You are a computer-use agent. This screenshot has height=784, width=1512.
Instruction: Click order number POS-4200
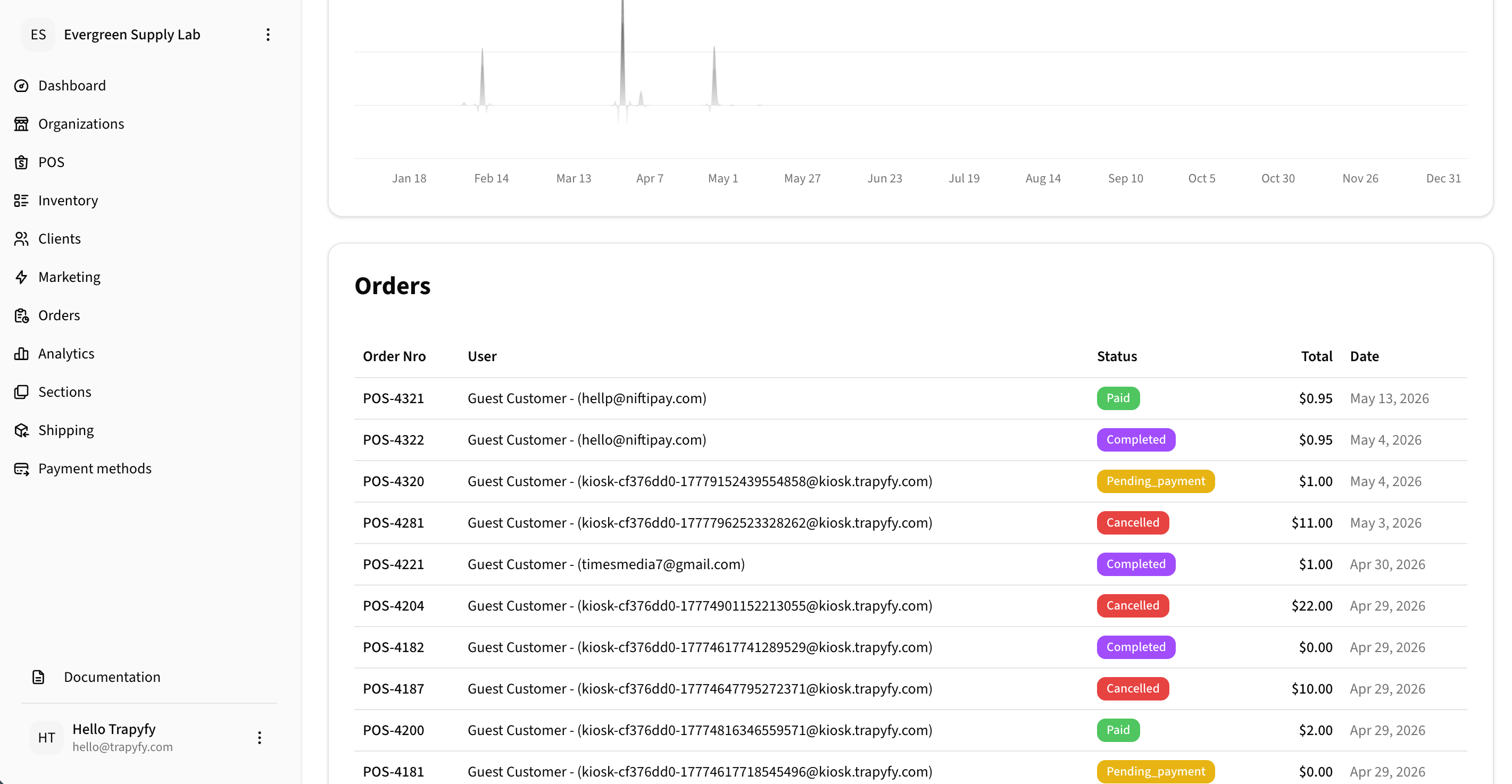tap(393, 730)
